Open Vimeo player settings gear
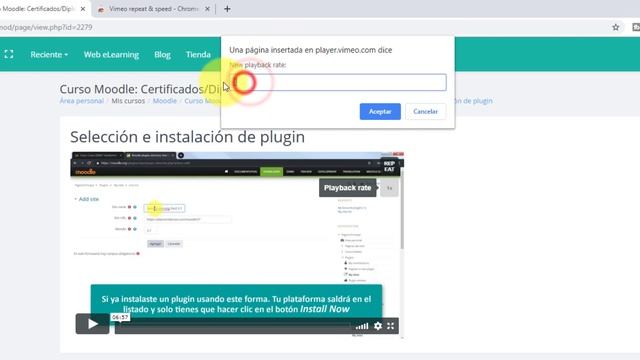 click(378, 326)
